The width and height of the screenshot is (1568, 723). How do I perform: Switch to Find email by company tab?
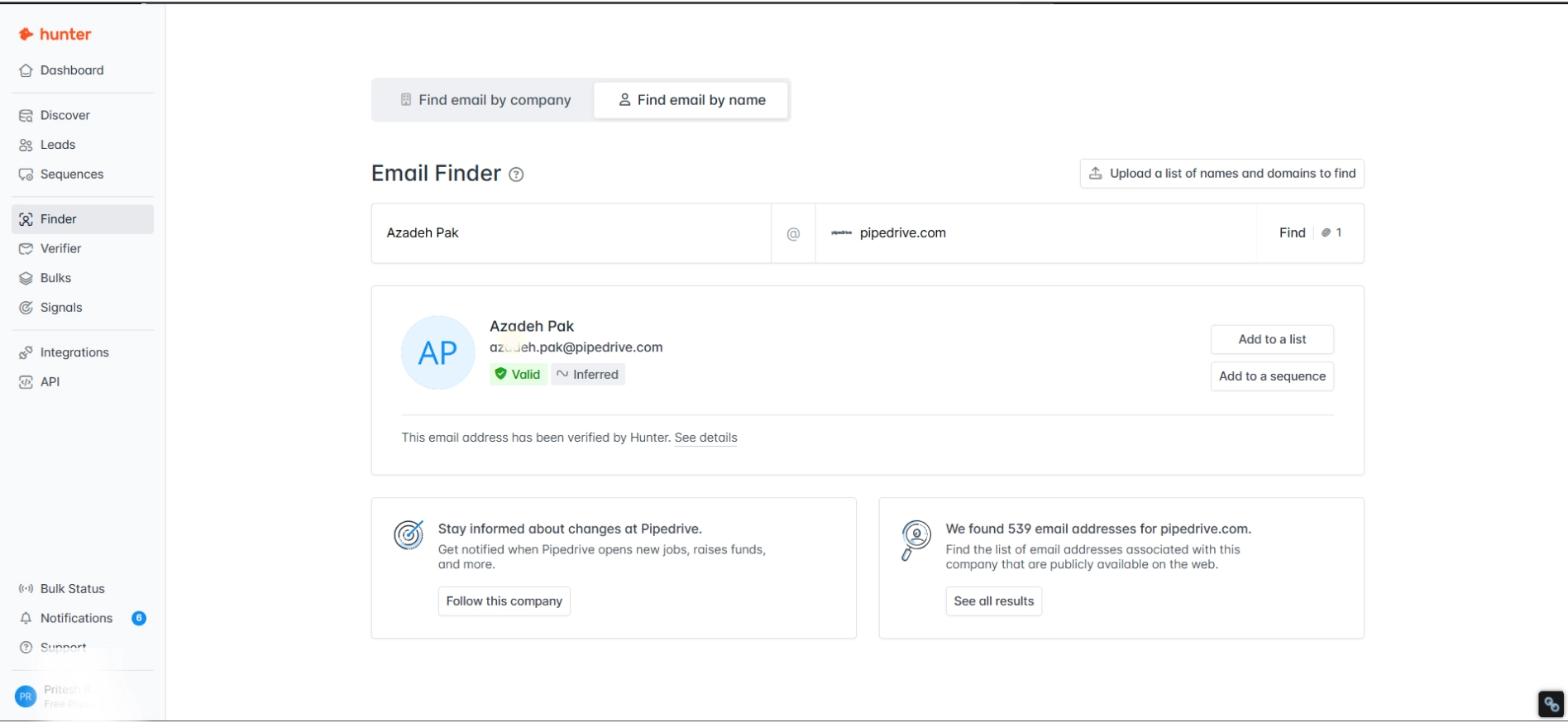pos(486,100)
